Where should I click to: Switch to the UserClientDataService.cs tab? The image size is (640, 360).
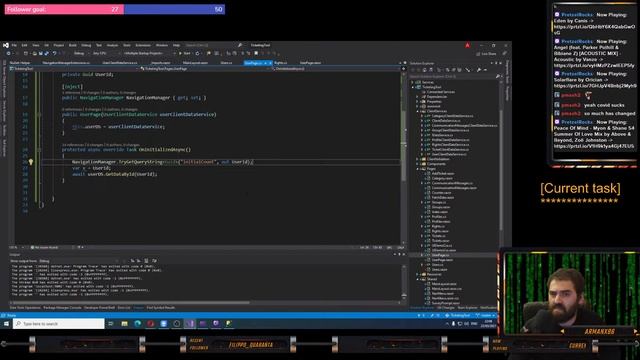pyautogui.click(x=120, y=63)
